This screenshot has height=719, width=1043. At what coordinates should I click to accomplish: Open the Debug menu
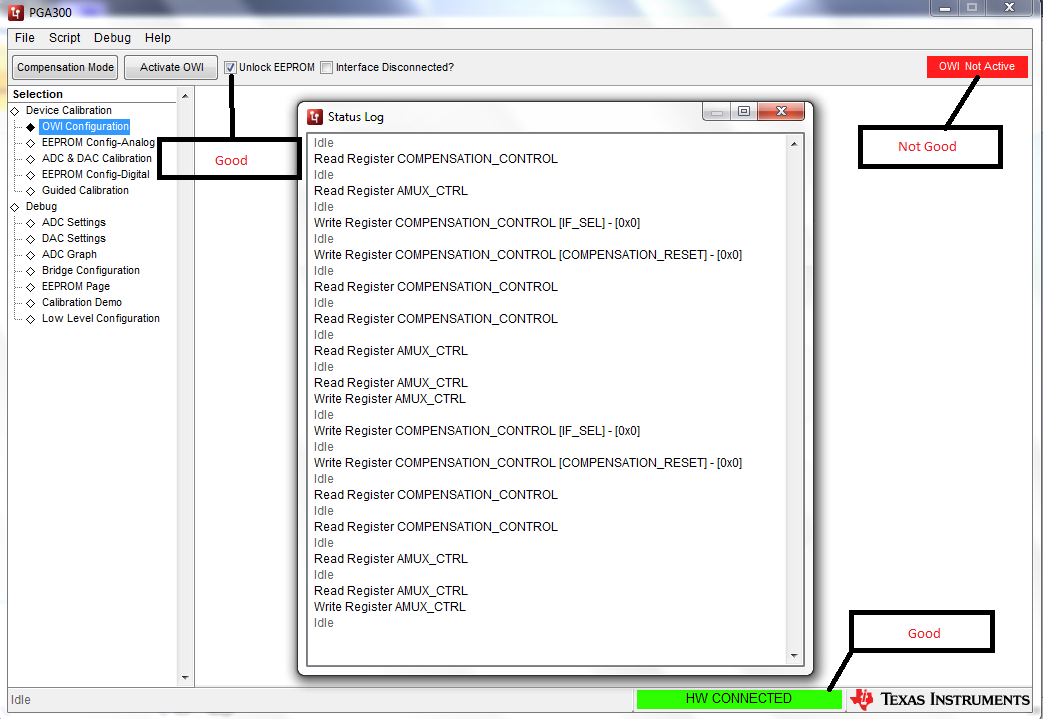click(x=112, y=38)
